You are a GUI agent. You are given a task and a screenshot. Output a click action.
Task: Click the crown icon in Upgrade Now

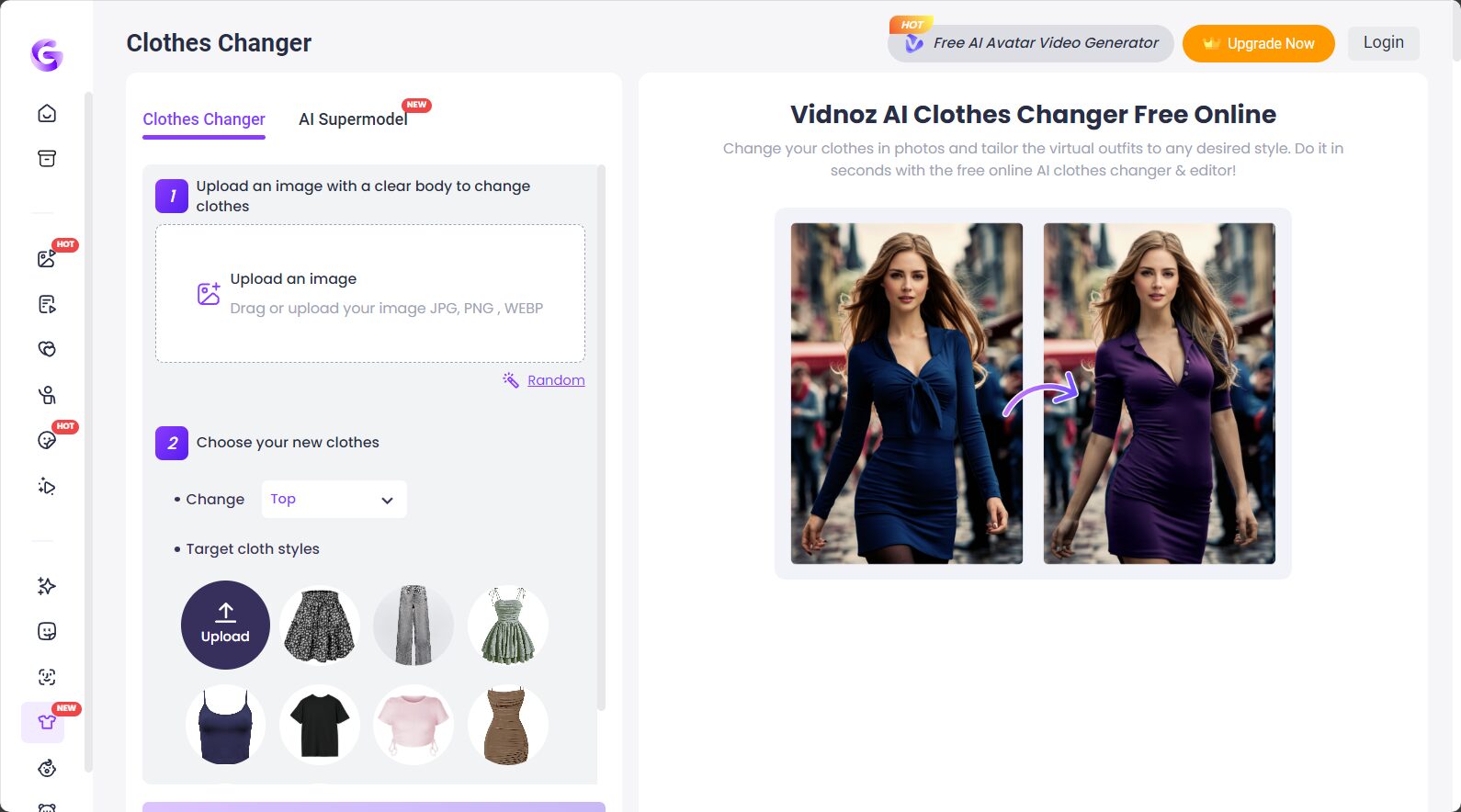[1211, 43]
